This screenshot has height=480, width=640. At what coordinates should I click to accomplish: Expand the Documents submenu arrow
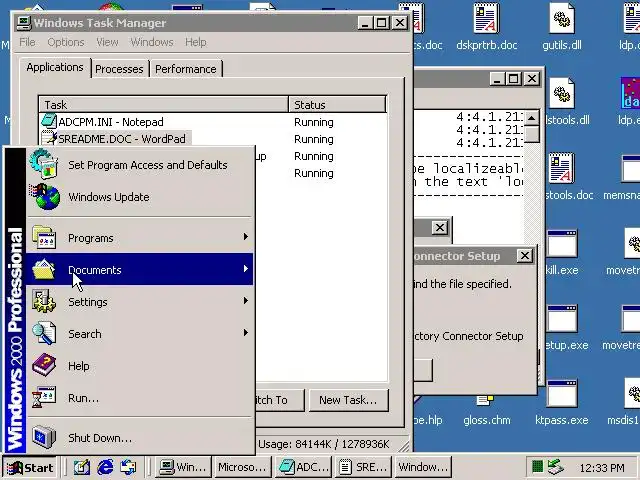[246, 269]
